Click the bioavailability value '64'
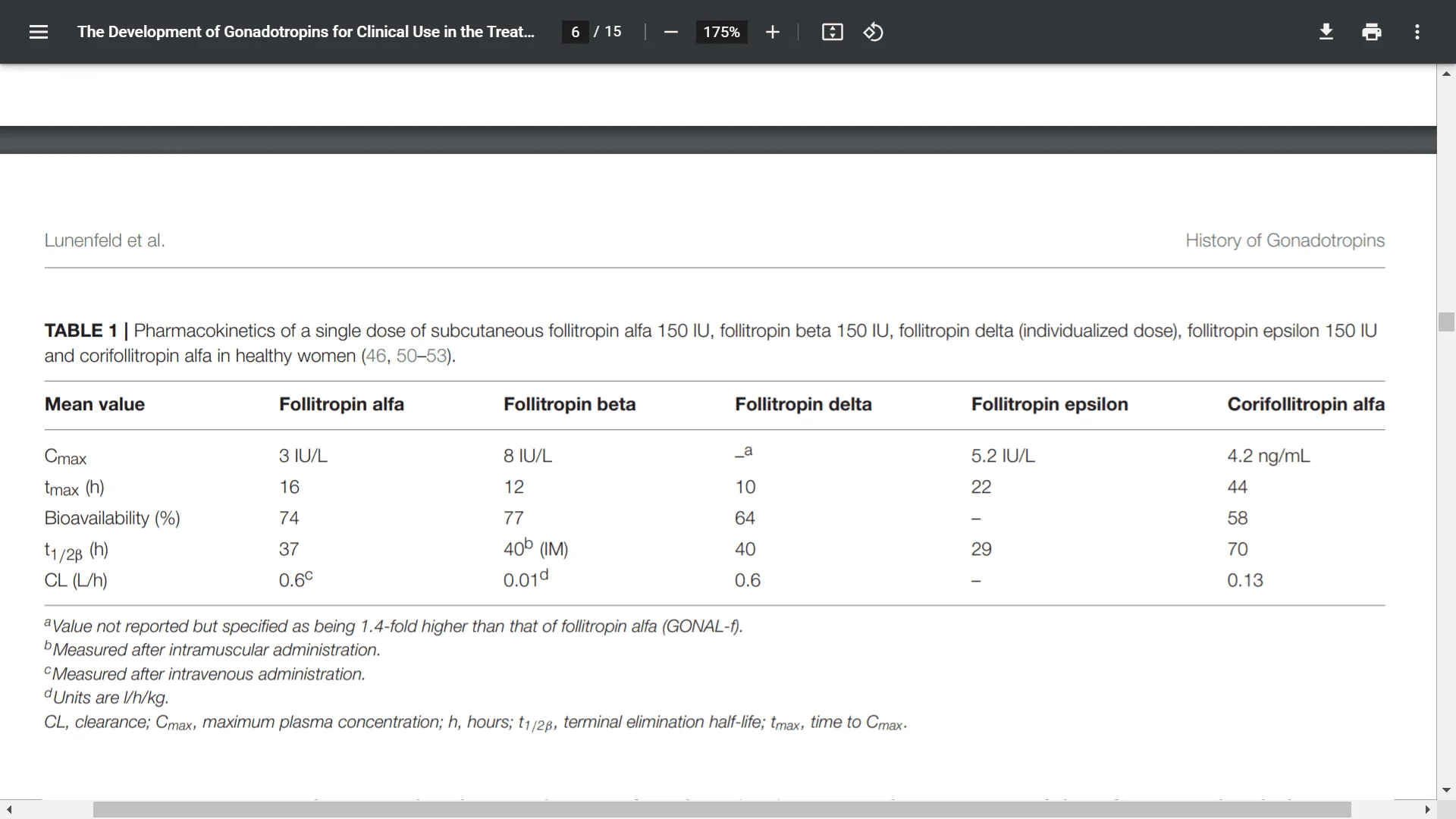This screenshot has height=819, width=1456. pyautogui.click(x=745, y=518)
